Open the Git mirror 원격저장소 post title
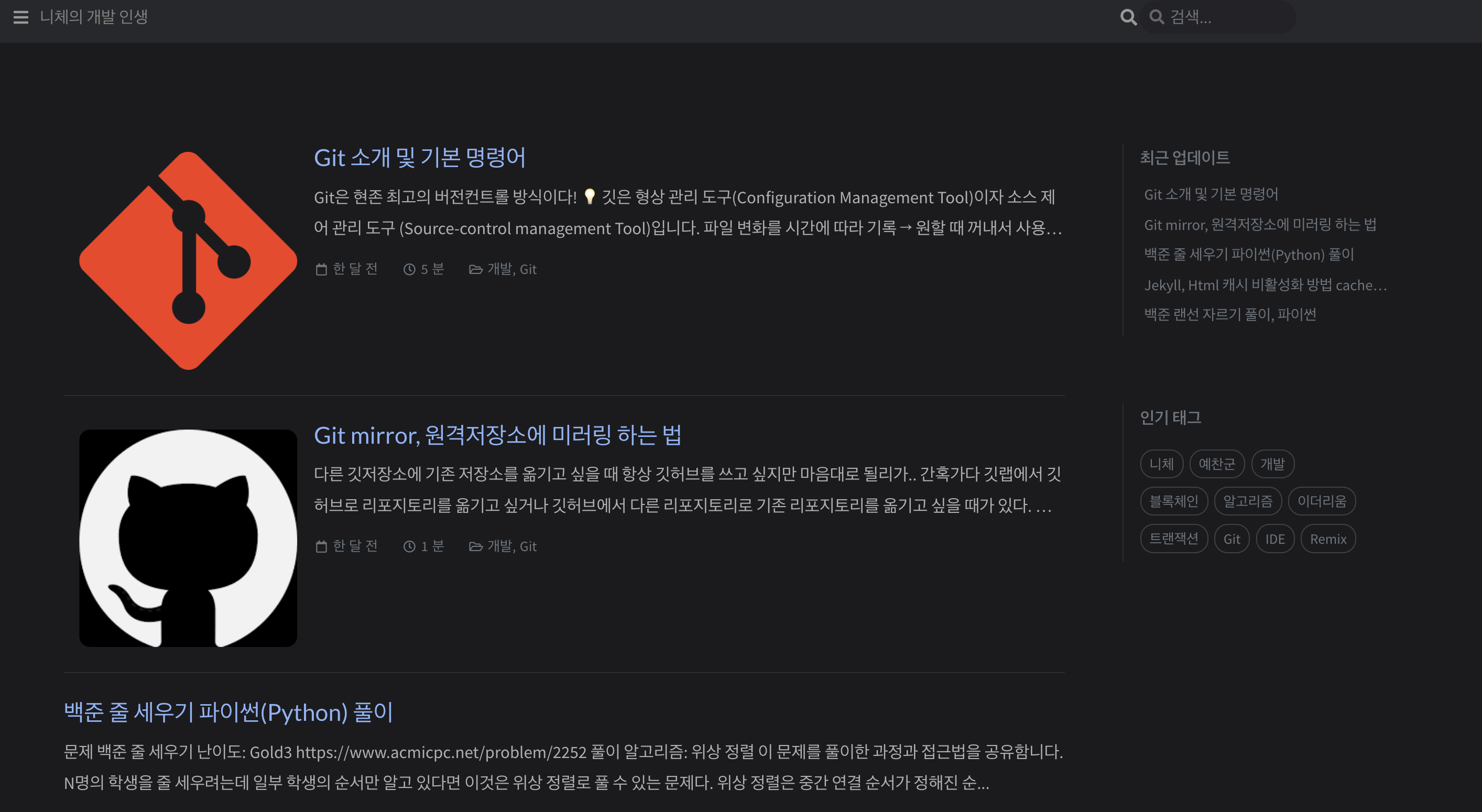The height and width of the screenshot is (812, 1482). [x=497, y=435]
